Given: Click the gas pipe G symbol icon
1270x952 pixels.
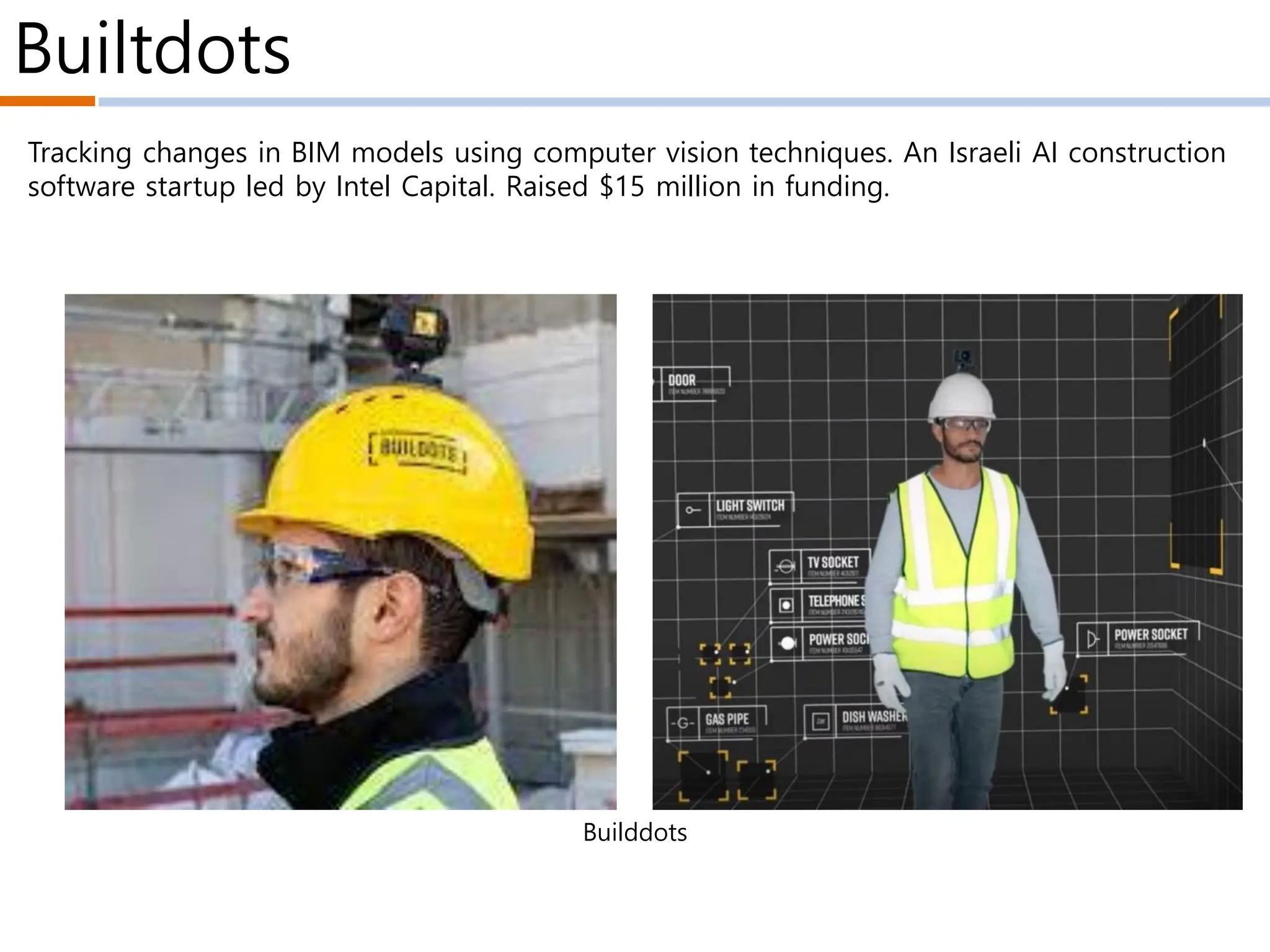Looking at the screenshot, I should coord(683,723).
